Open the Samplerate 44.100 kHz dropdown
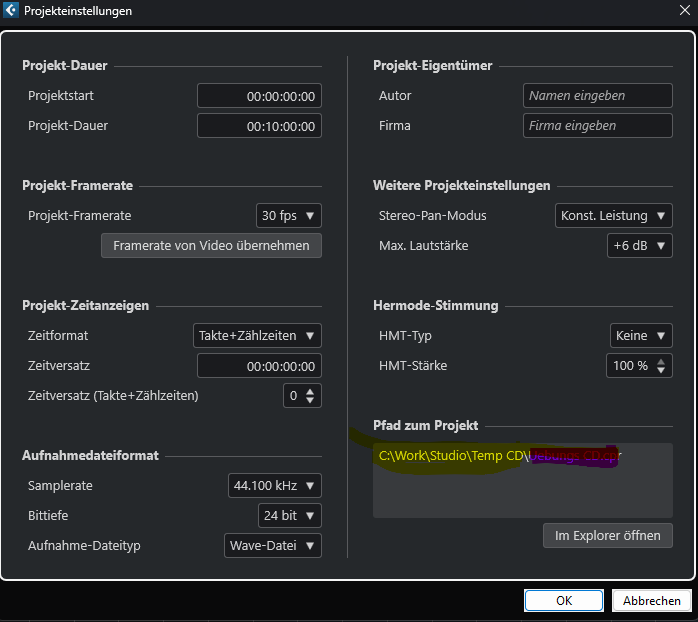 point(274,485)
